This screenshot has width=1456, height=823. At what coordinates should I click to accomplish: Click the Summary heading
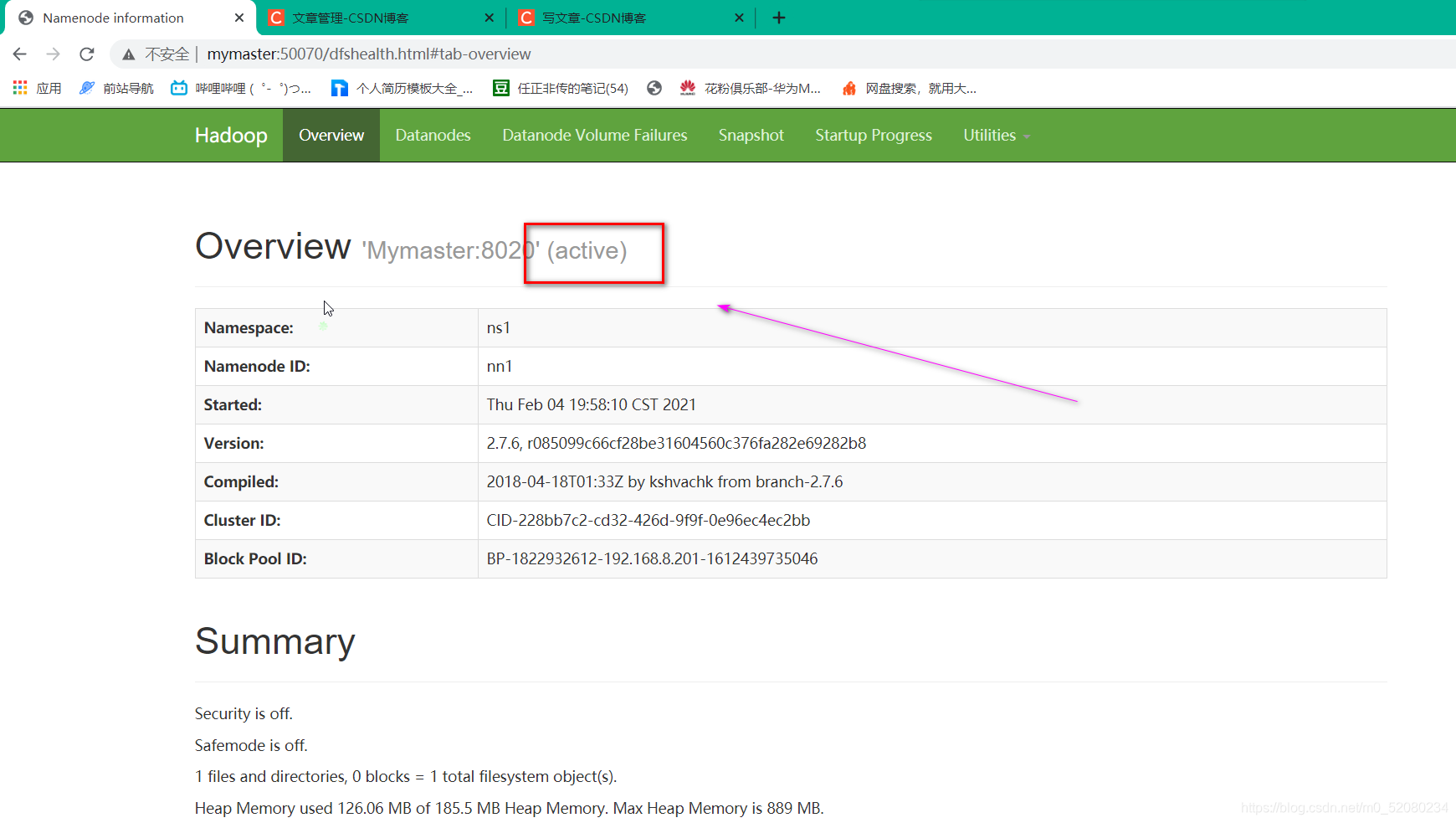coord(274,642)
